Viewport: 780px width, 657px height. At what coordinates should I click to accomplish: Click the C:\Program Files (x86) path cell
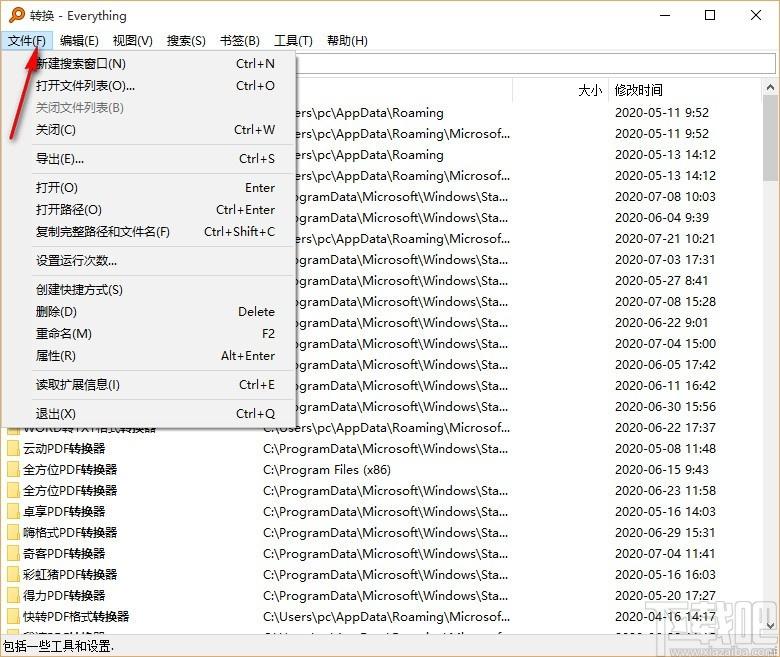[x=327, y=469]
